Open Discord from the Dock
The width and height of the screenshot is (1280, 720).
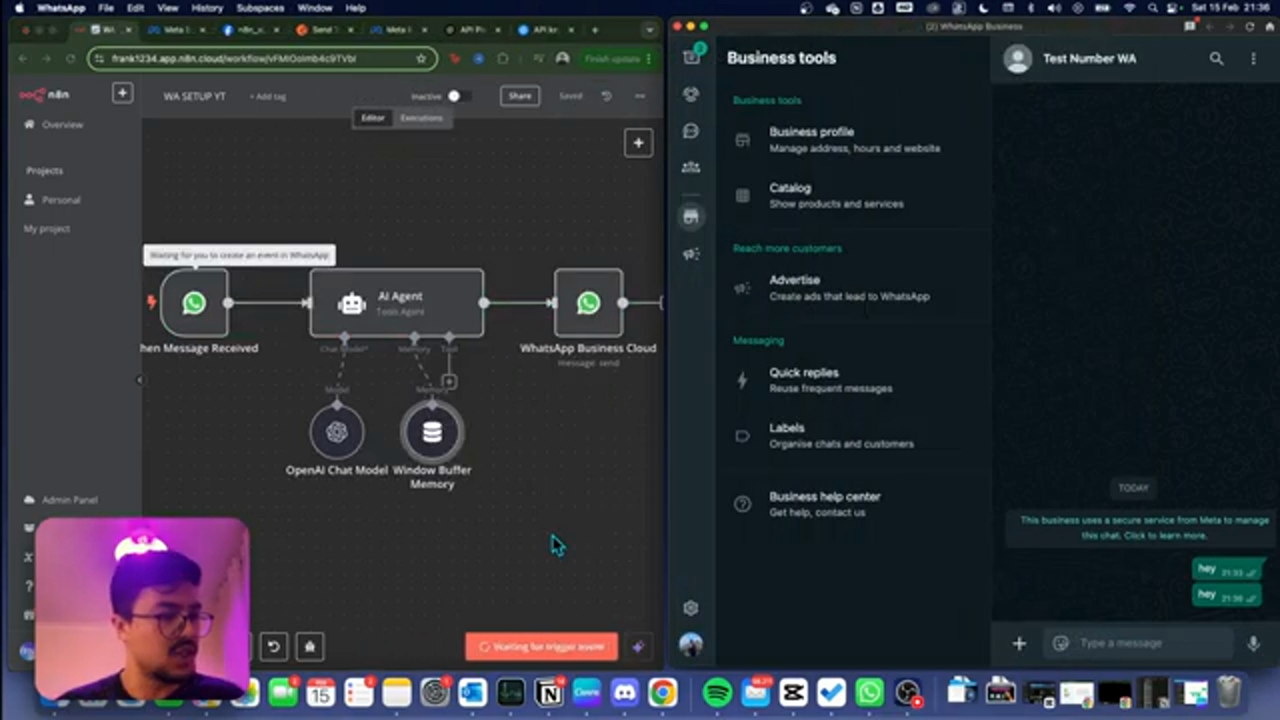coord(625,692)
